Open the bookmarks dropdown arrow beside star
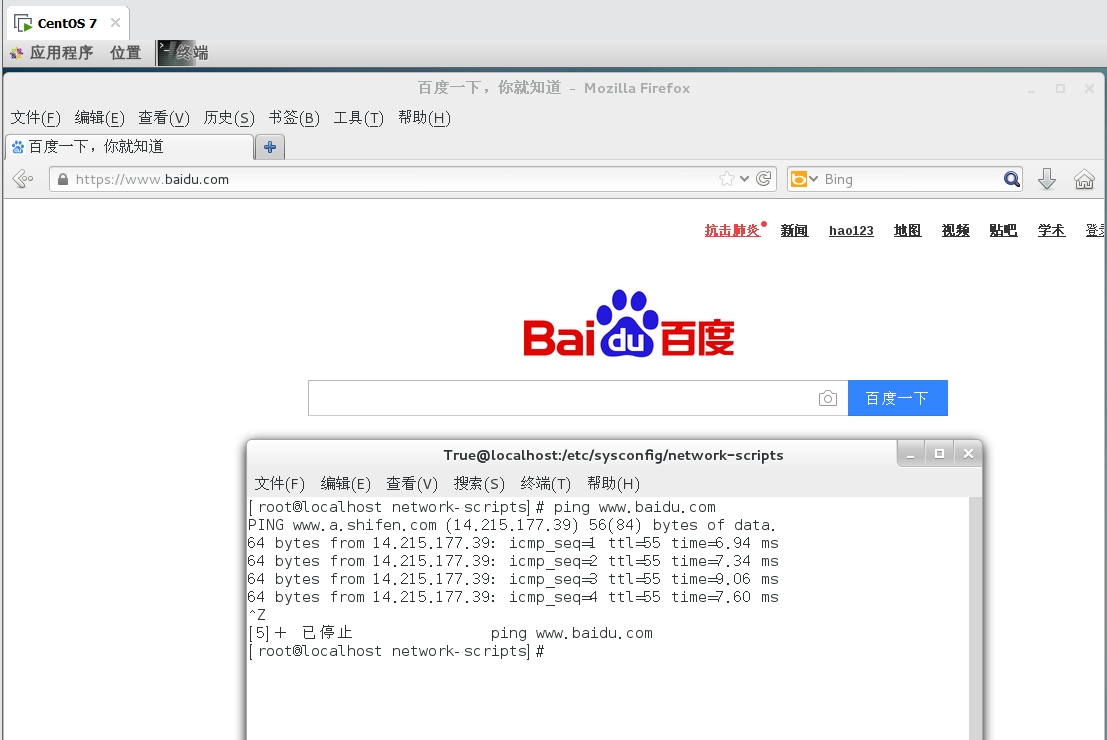 [x=744, y=179]
